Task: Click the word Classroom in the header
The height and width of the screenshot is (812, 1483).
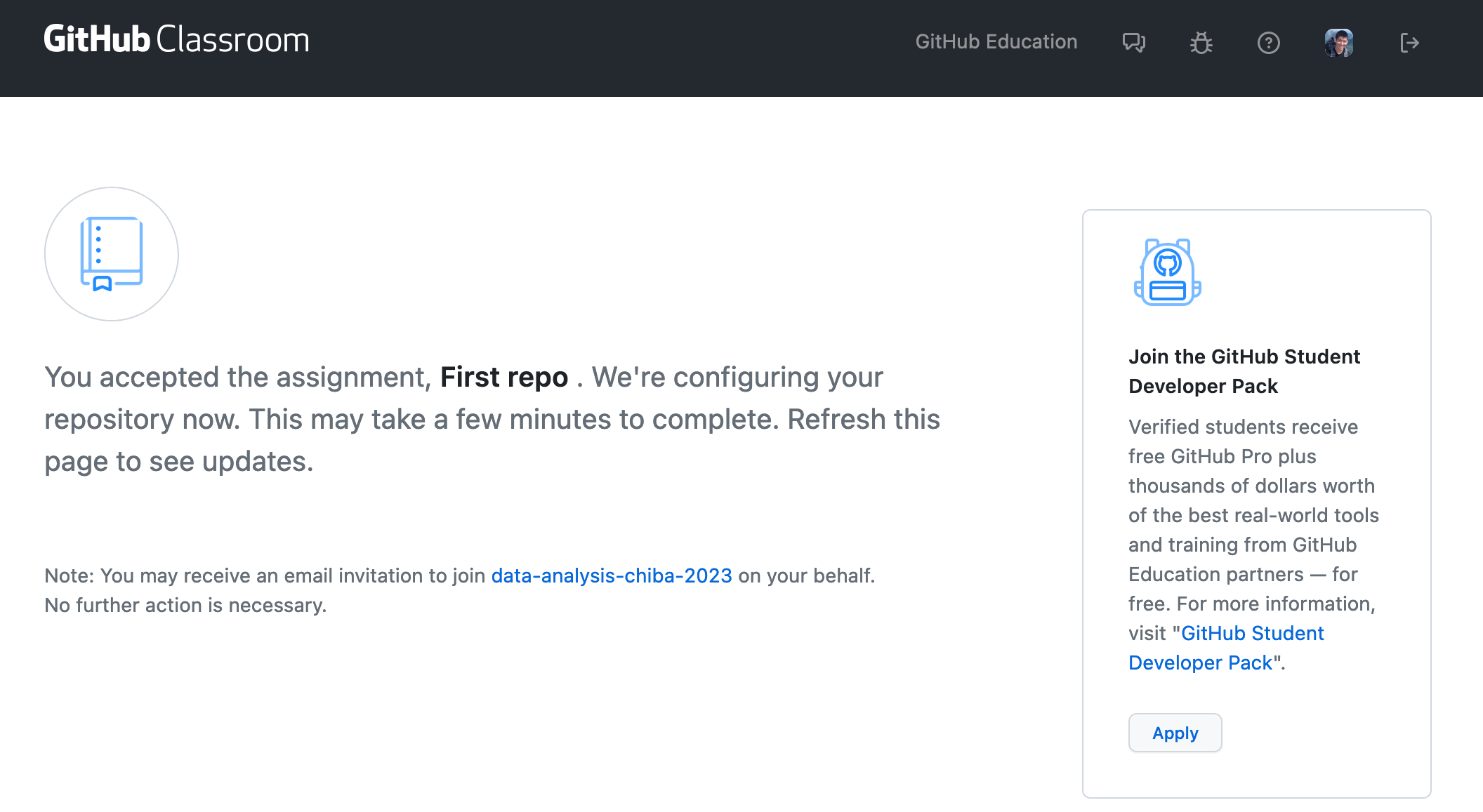Action: pyautogui.click(x=232, y=40)
